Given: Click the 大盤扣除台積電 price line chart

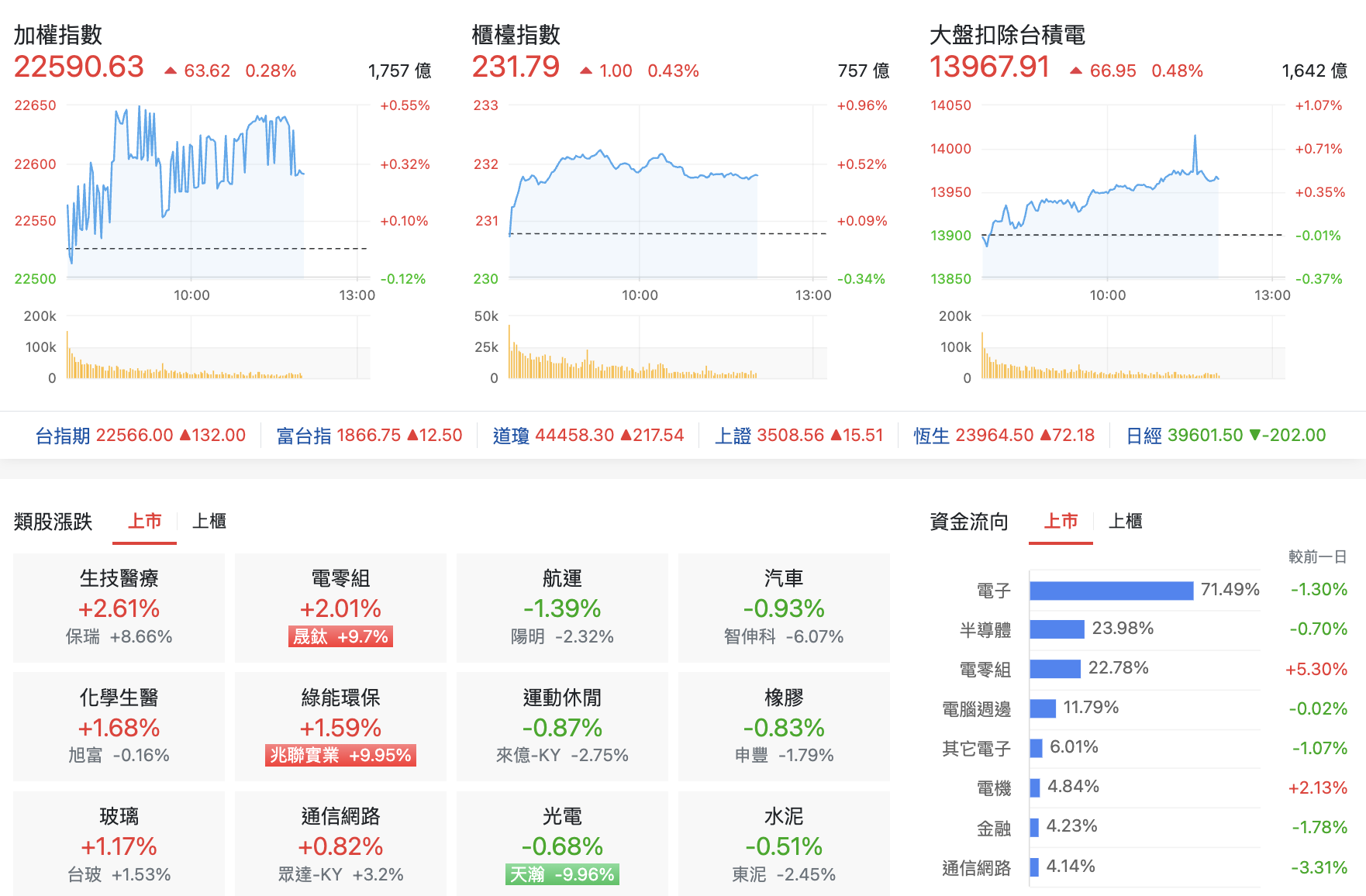Looking at the screenshot, I should tap(1133, 191).
